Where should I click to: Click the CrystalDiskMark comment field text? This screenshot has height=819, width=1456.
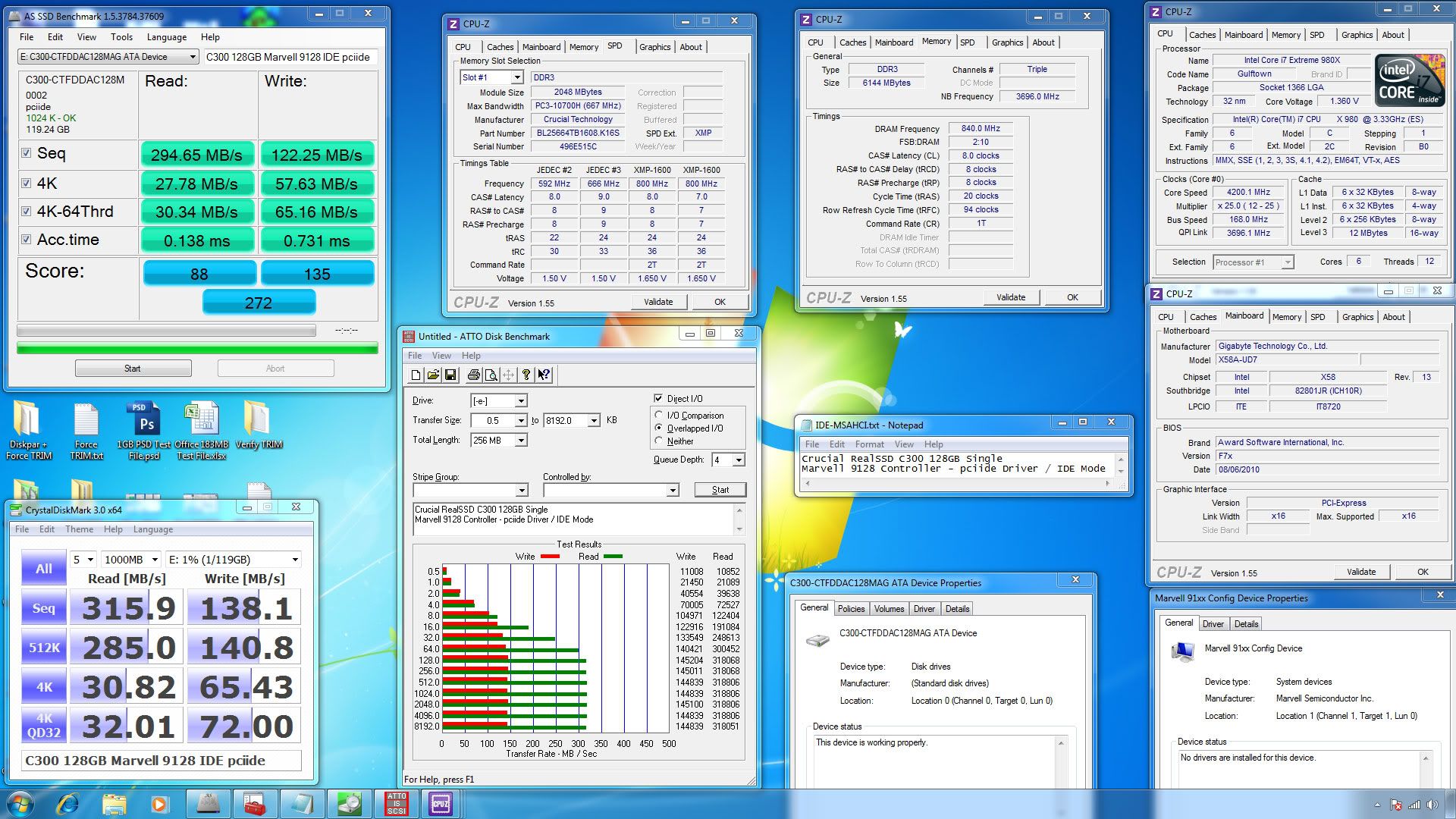(x=145, y=761)
